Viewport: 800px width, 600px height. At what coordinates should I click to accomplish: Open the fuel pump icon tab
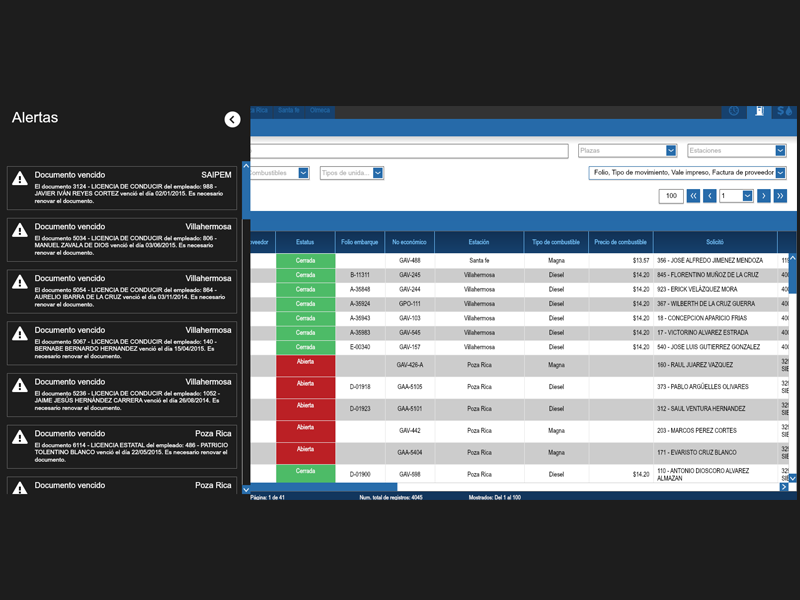pos(760,111)
